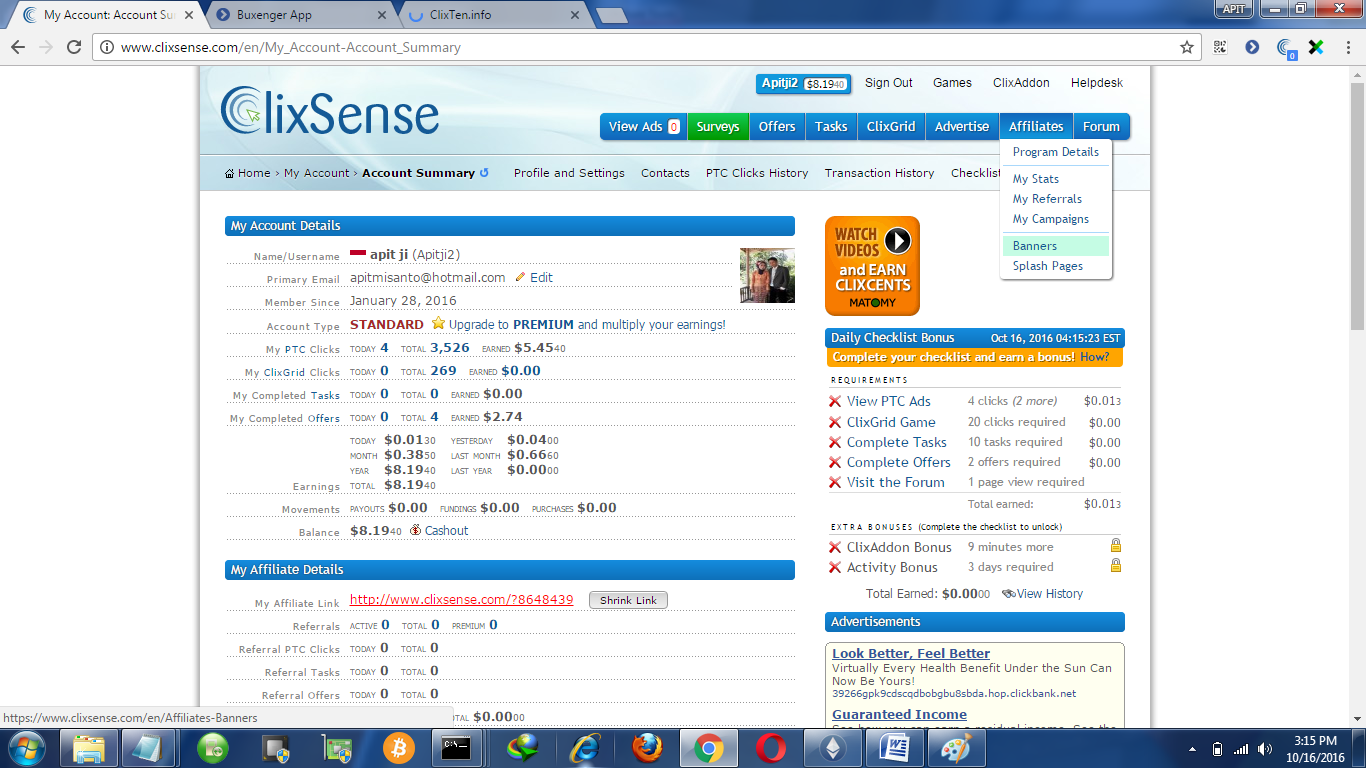Open the Tasks navigation tab
The height and width of the screenshot is (768, 1366).
pos(831,127)
